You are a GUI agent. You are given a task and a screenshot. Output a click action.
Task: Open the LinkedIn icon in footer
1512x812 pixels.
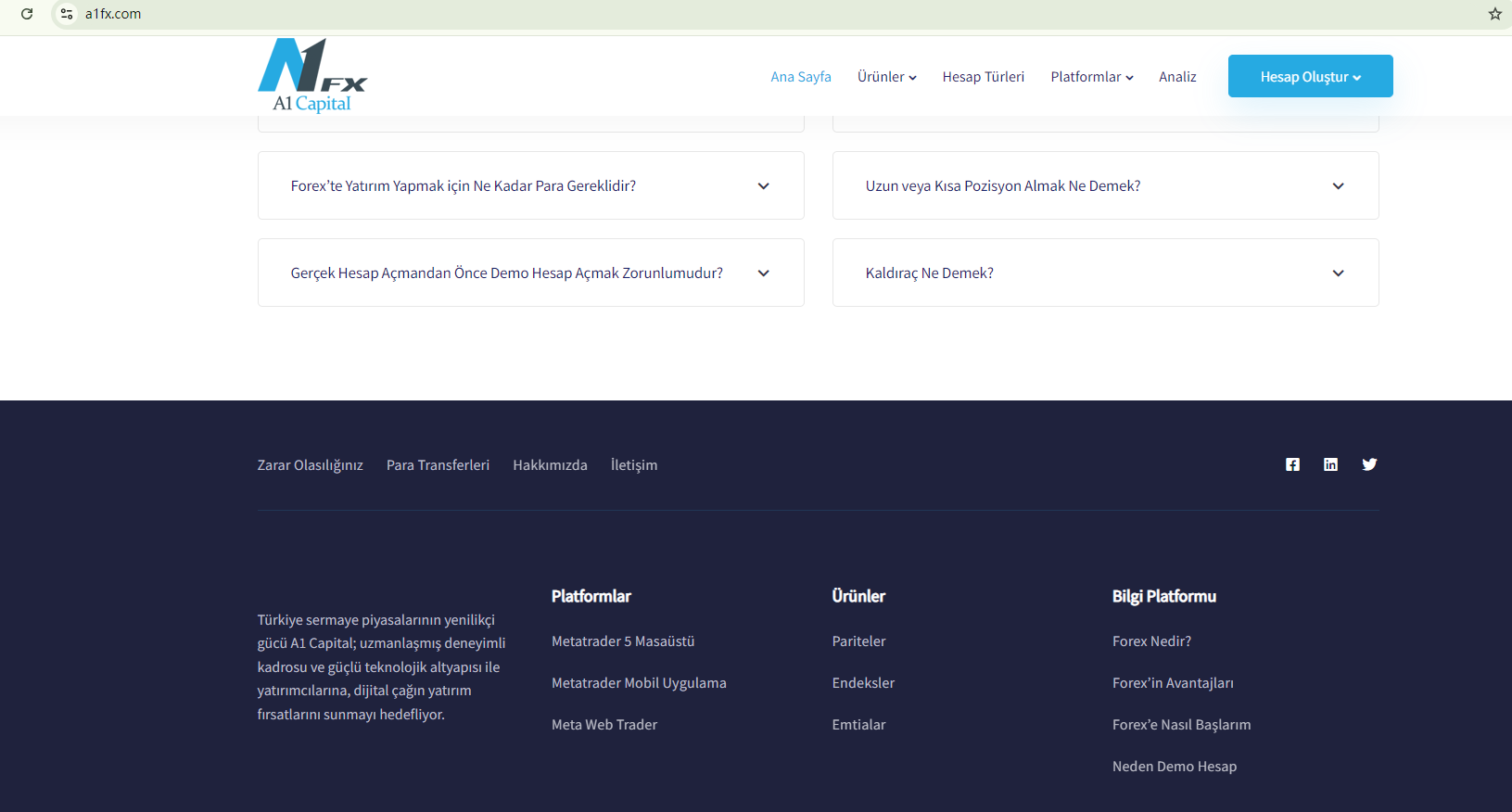click(x=1330, y=464)
